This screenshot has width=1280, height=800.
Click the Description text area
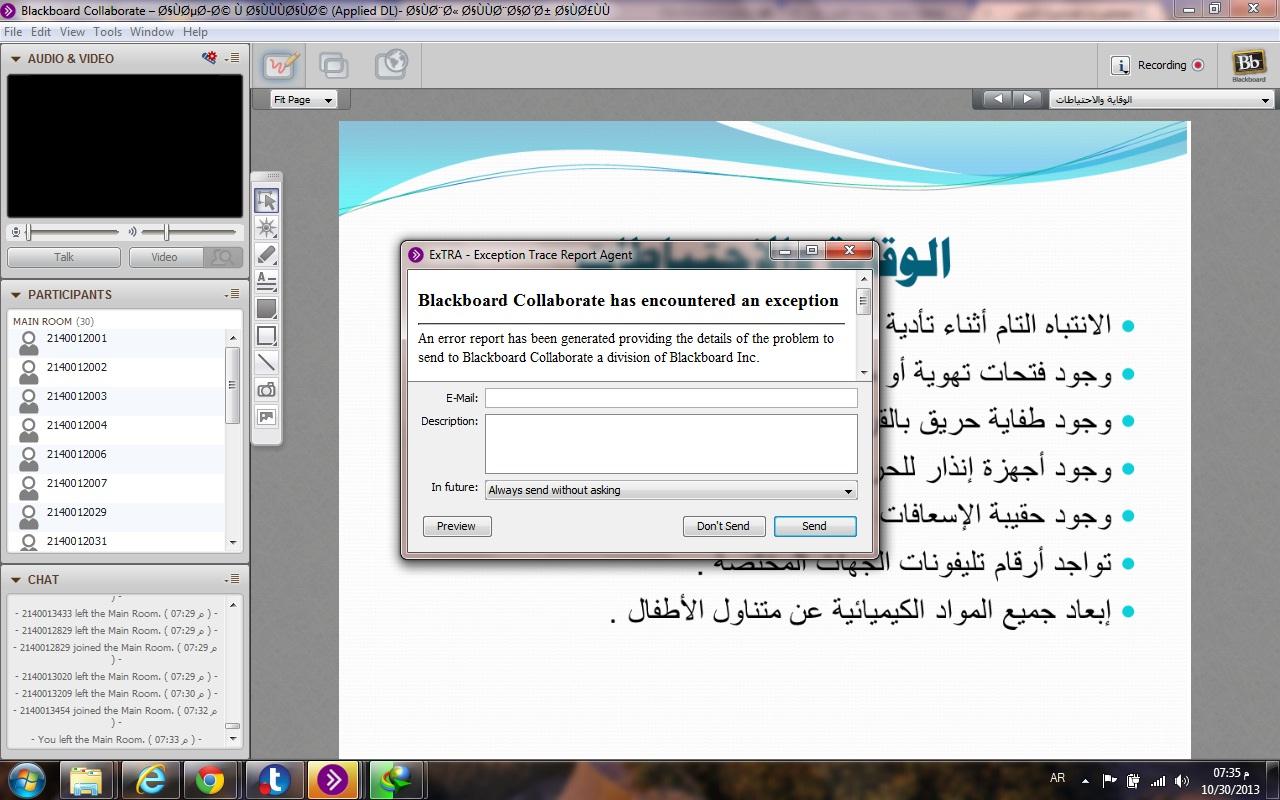(x=671, y=443)
